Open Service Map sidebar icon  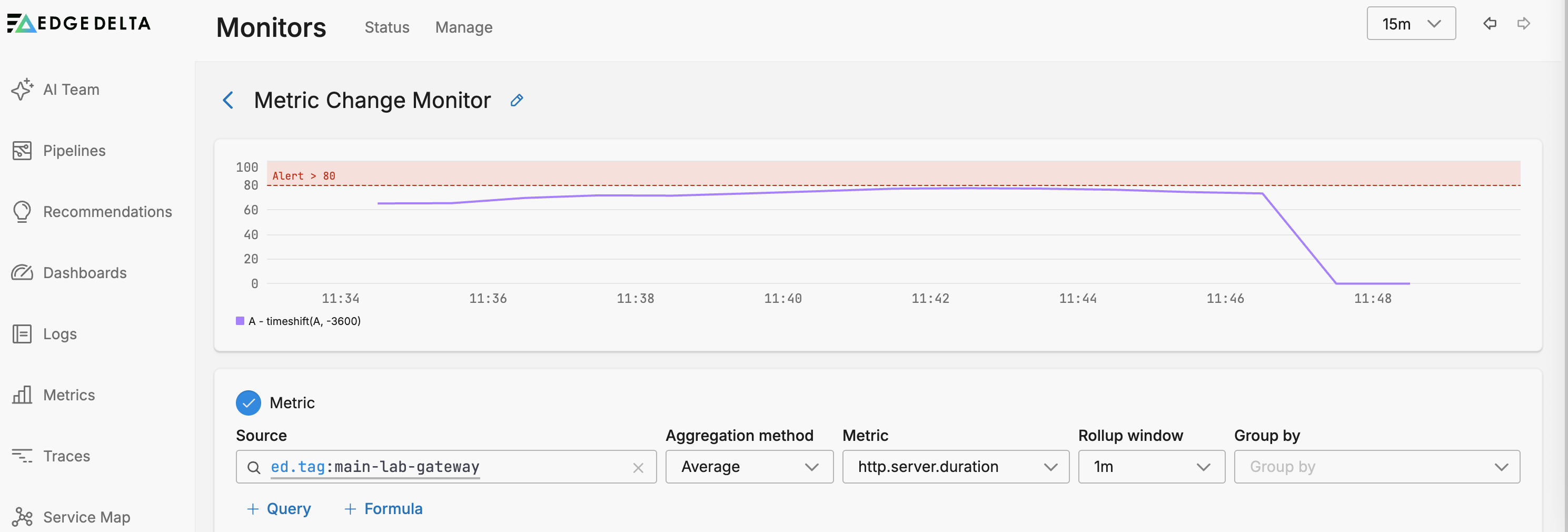point(22,517)
